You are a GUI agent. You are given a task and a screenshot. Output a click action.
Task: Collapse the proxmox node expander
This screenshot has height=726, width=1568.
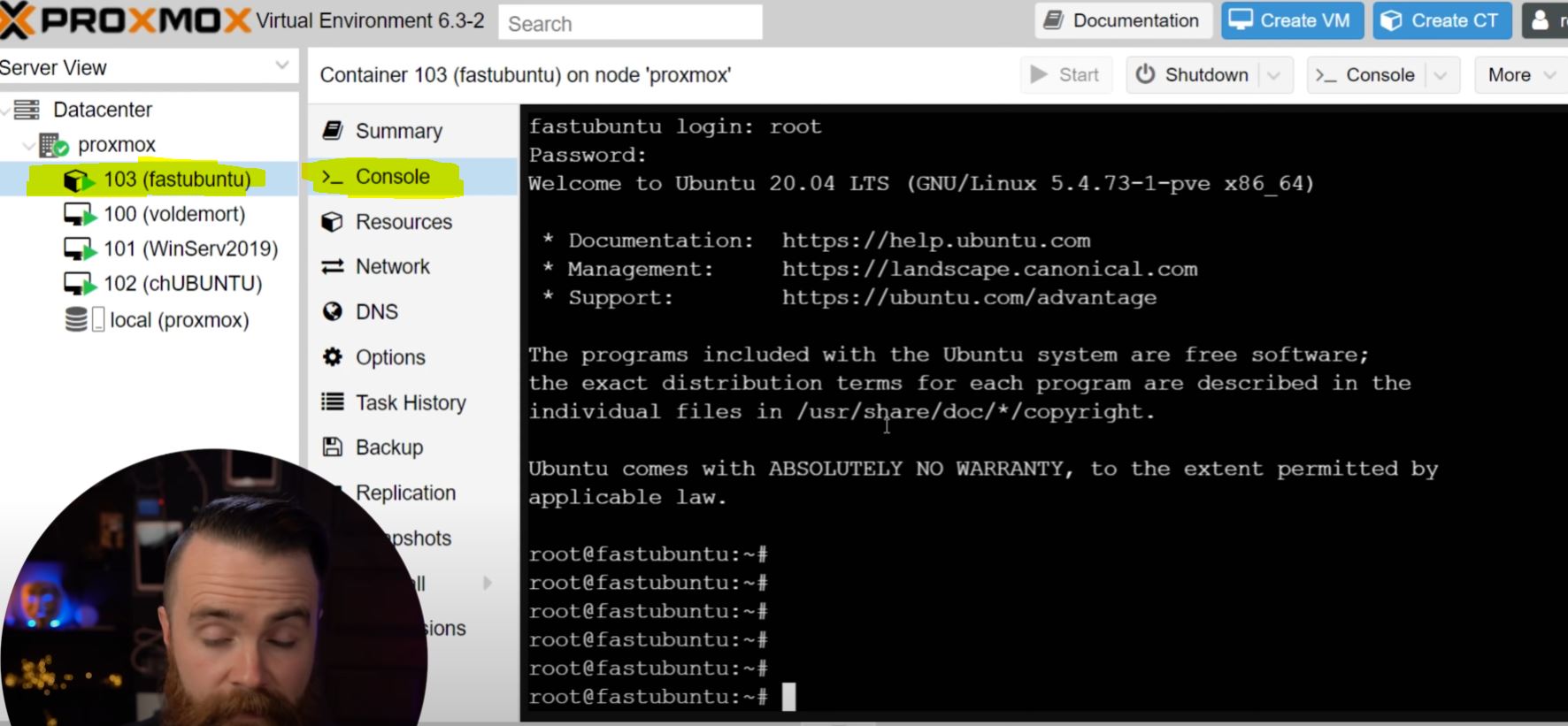(28, 145)
